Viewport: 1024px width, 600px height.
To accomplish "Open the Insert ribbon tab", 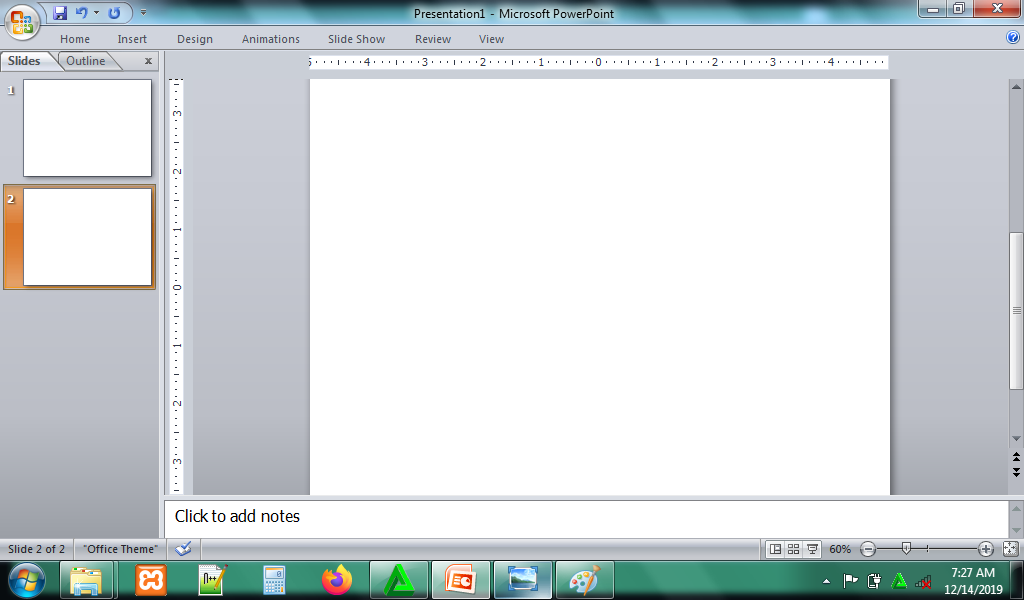I will [132, 39].
